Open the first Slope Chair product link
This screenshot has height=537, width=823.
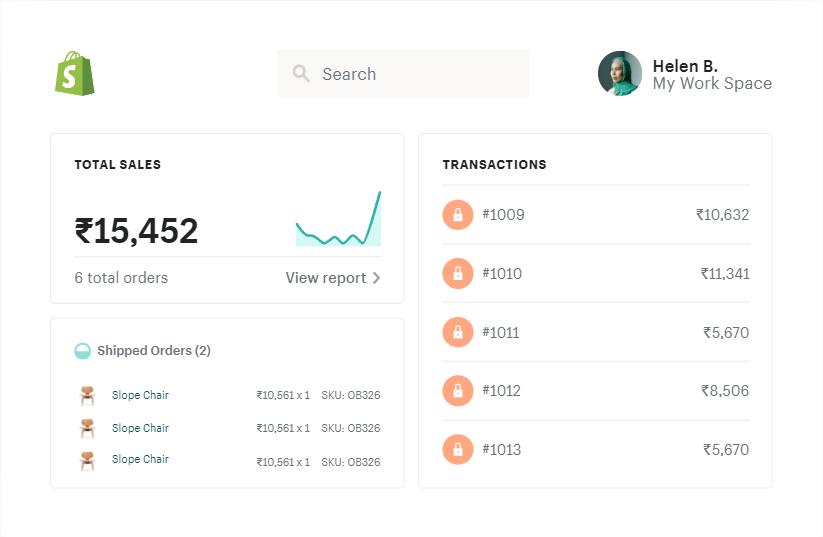click(140, 395)
